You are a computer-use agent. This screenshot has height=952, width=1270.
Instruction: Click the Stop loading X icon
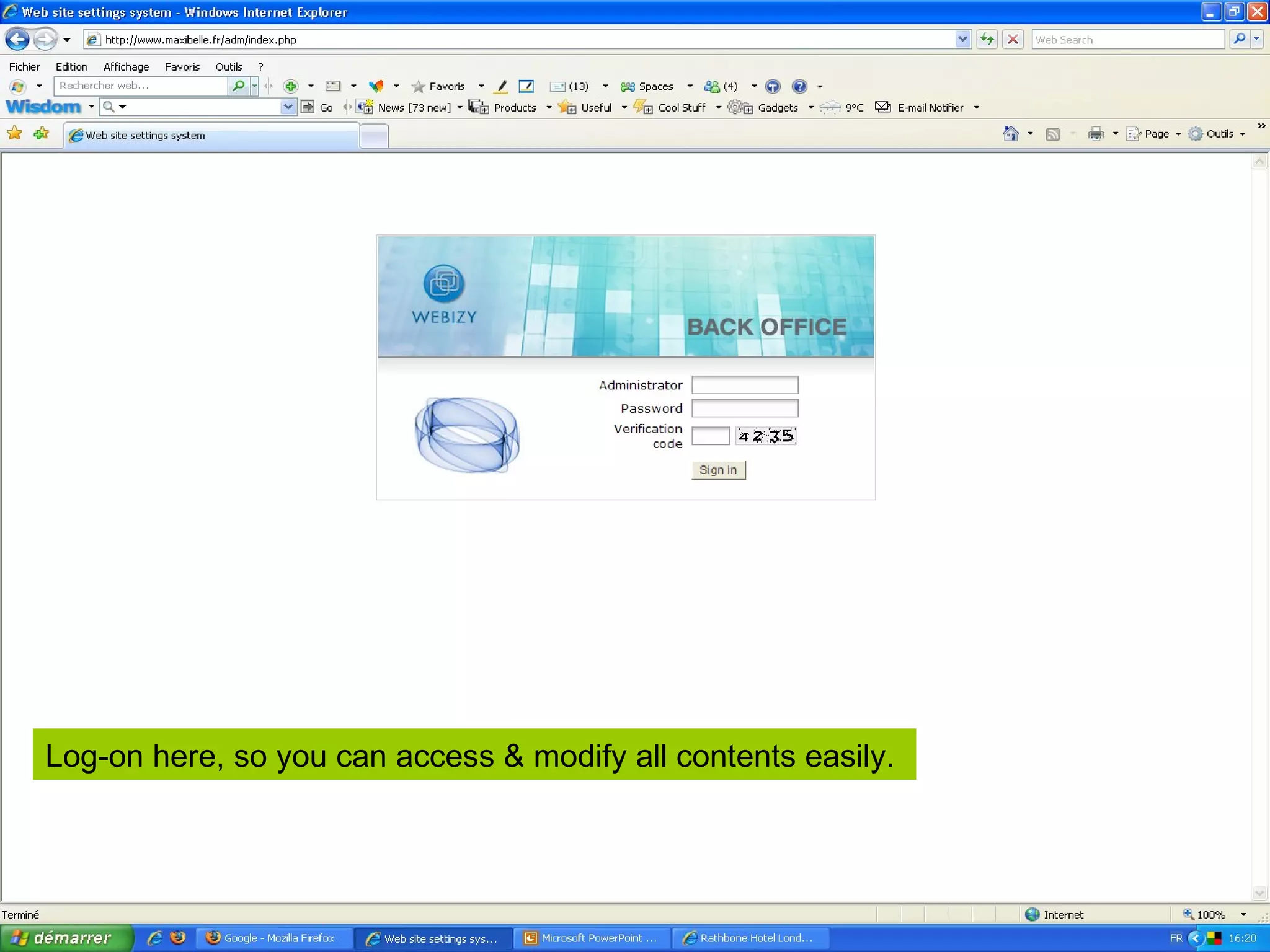pyautogui.click(x=1013, y=40)
